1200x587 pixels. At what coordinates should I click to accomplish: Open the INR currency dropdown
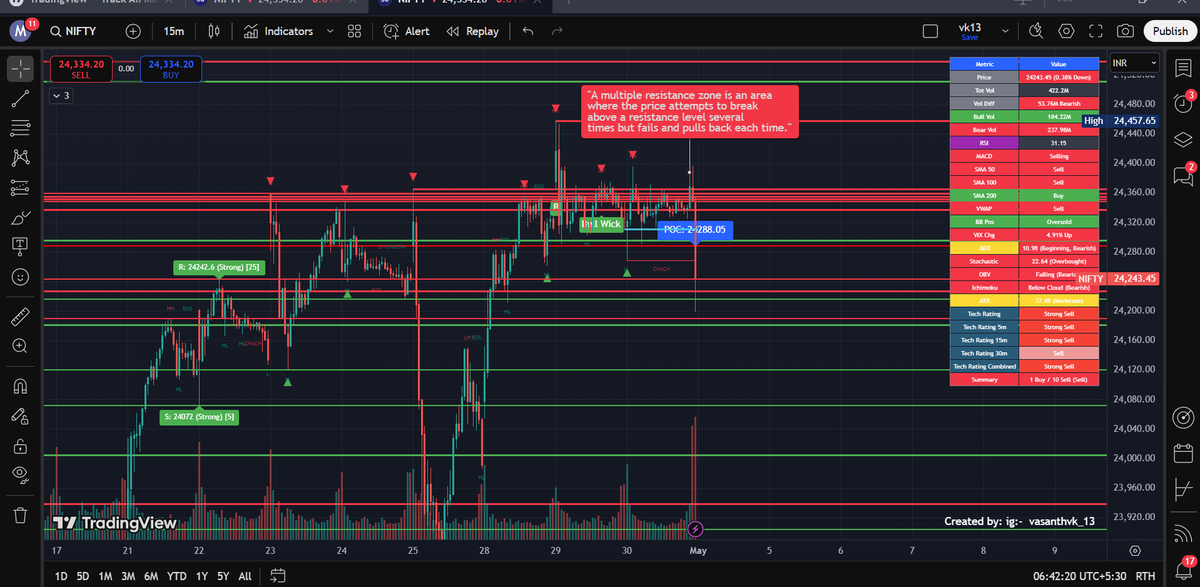1133,64
